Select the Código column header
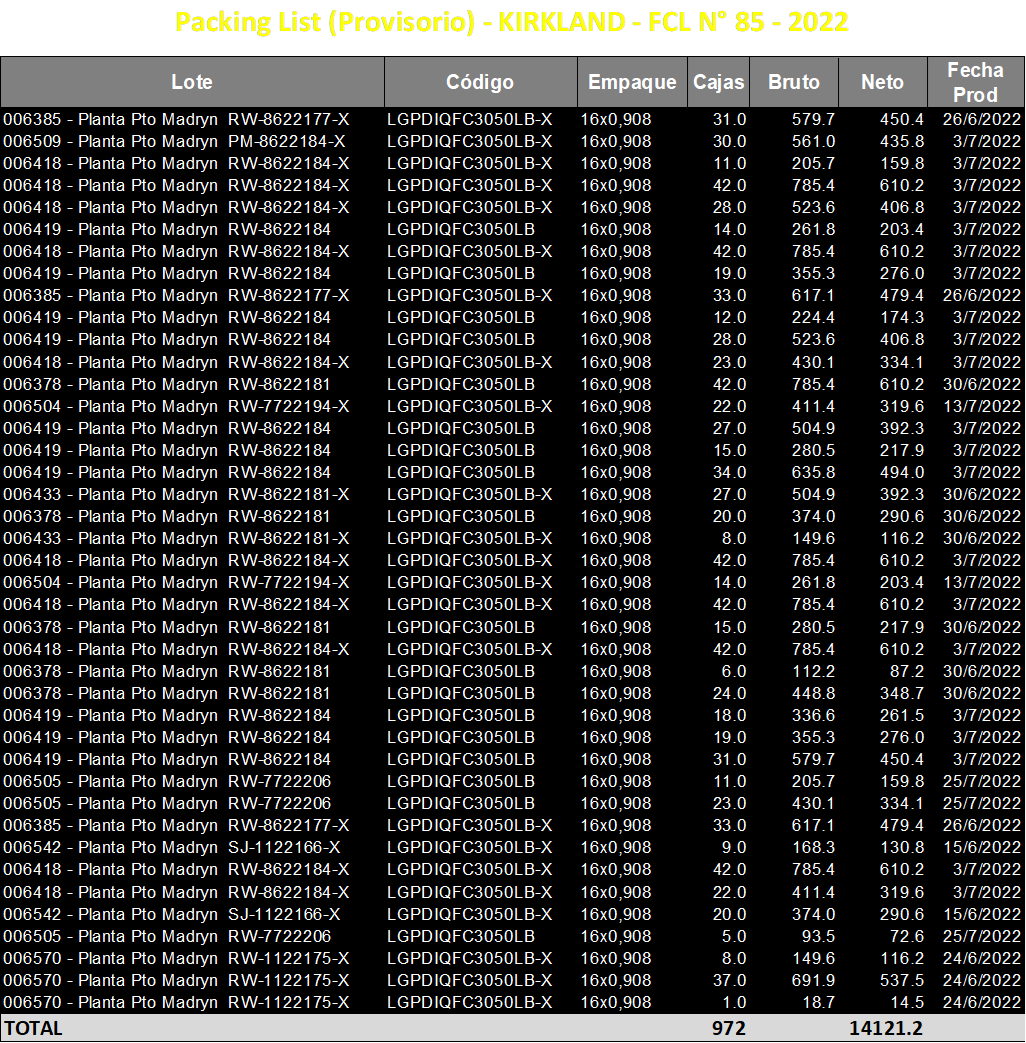 coord(480,82)
